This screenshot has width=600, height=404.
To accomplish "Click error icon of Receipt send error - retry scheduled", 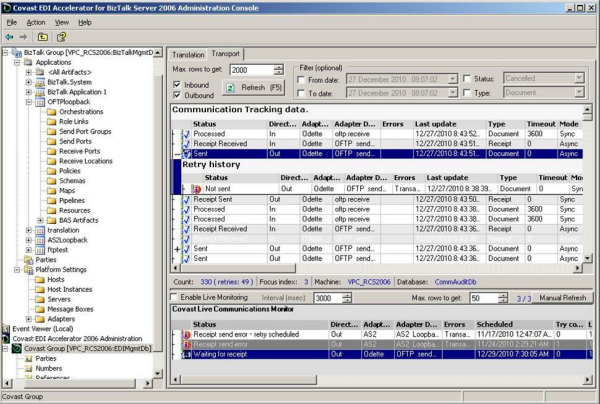I will [x=186, y=335].
